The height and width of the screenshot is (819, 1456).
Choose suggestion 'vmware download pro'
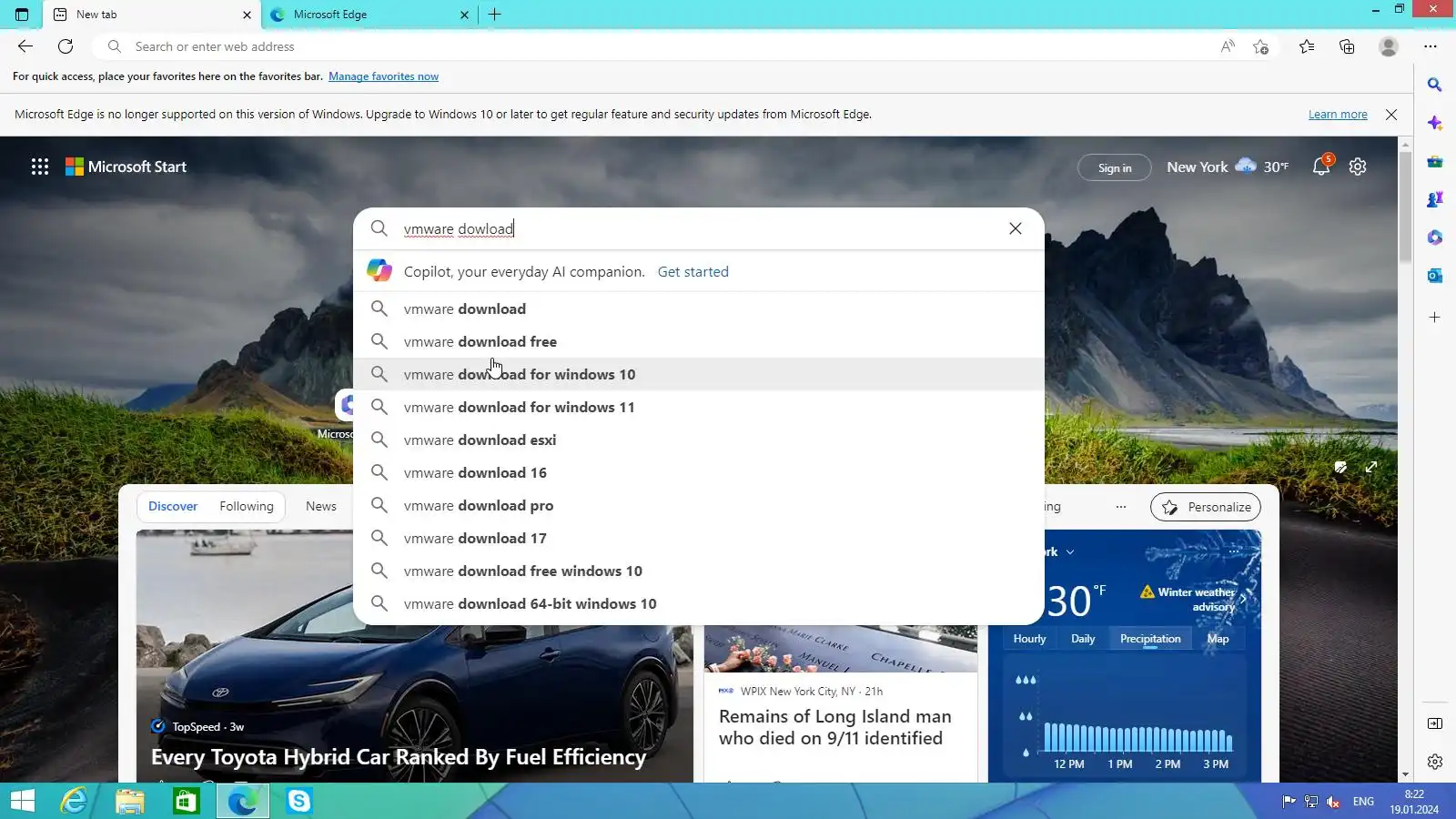pyautogui.click(x=699, y=505)
